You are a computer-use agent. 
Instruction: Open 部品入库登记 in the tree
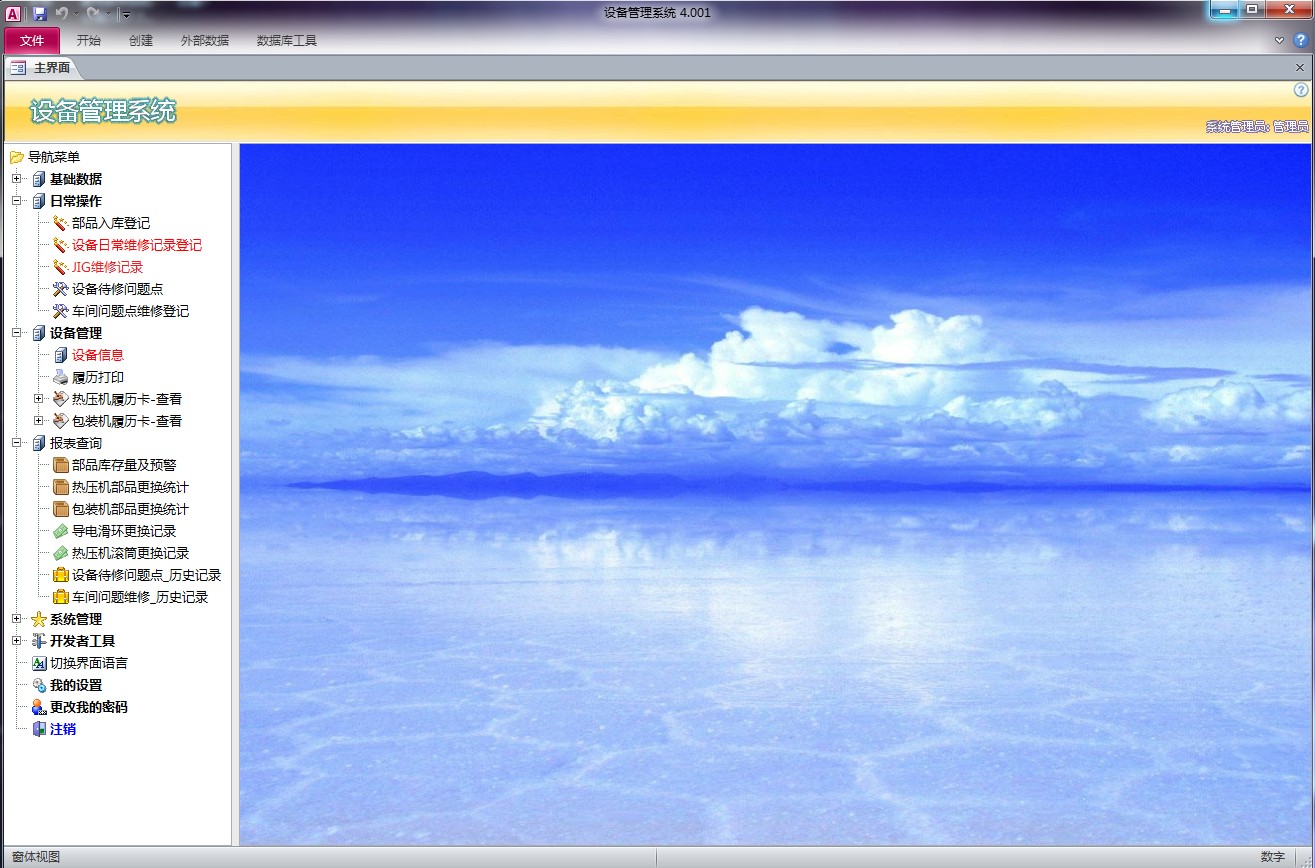[x=111, y=223]
